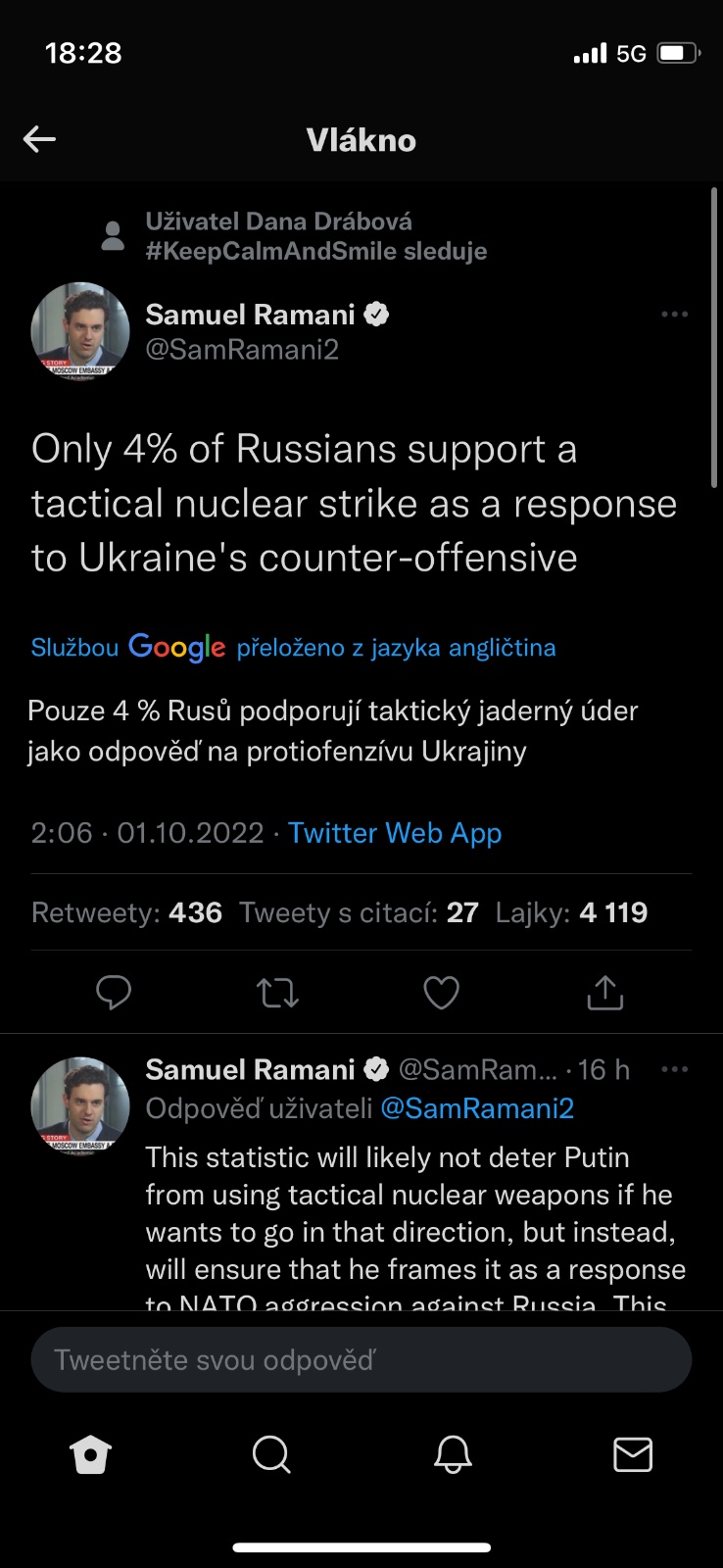Open Notifications bell tab
Image resolution: width=723 pixels, height=1568 pixels.
click(x=453, y=1454)
